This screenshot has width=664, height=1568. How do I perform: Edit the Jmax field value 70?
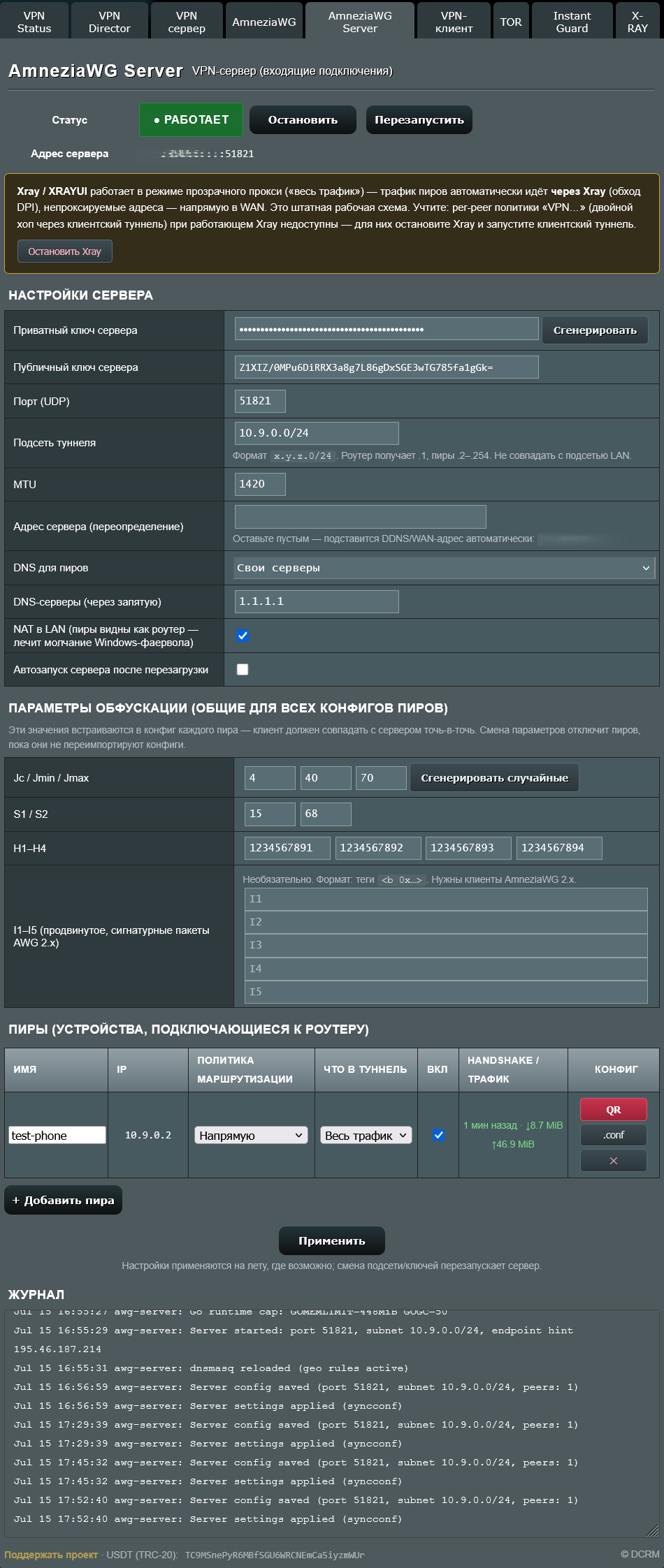[381, 777]
